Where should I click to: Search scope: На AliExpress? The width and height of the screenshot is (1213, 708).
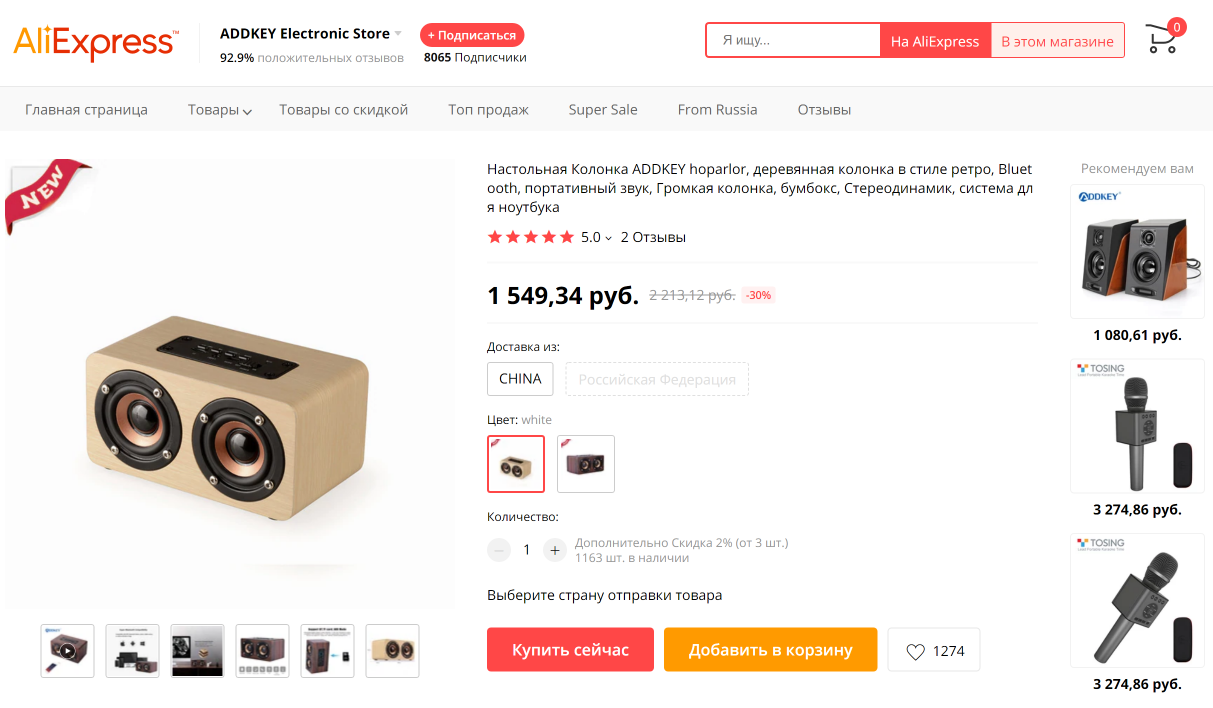coord(935,41)
